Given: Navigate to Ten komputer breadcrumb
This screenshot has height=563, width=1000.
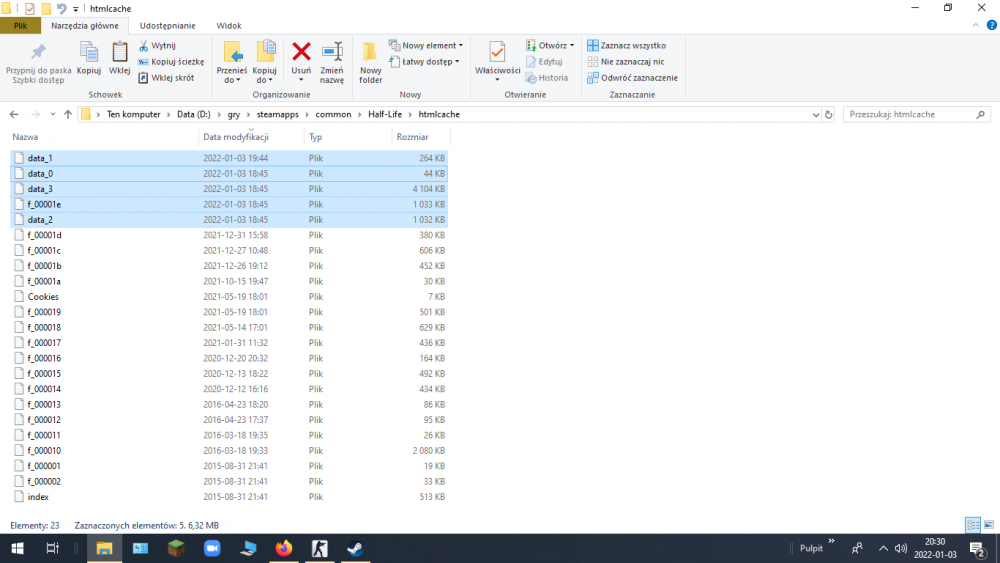Looking at the screenshot, I should coord(133,114).
